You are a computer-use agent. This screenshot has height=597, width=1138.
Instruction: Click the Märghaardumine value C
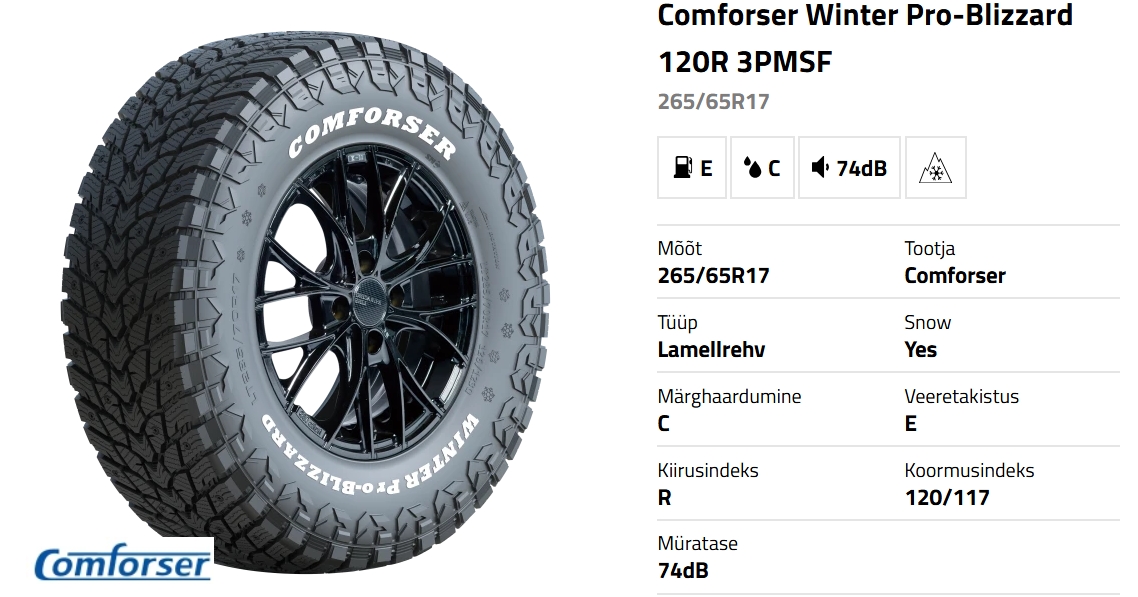point(663,424)
